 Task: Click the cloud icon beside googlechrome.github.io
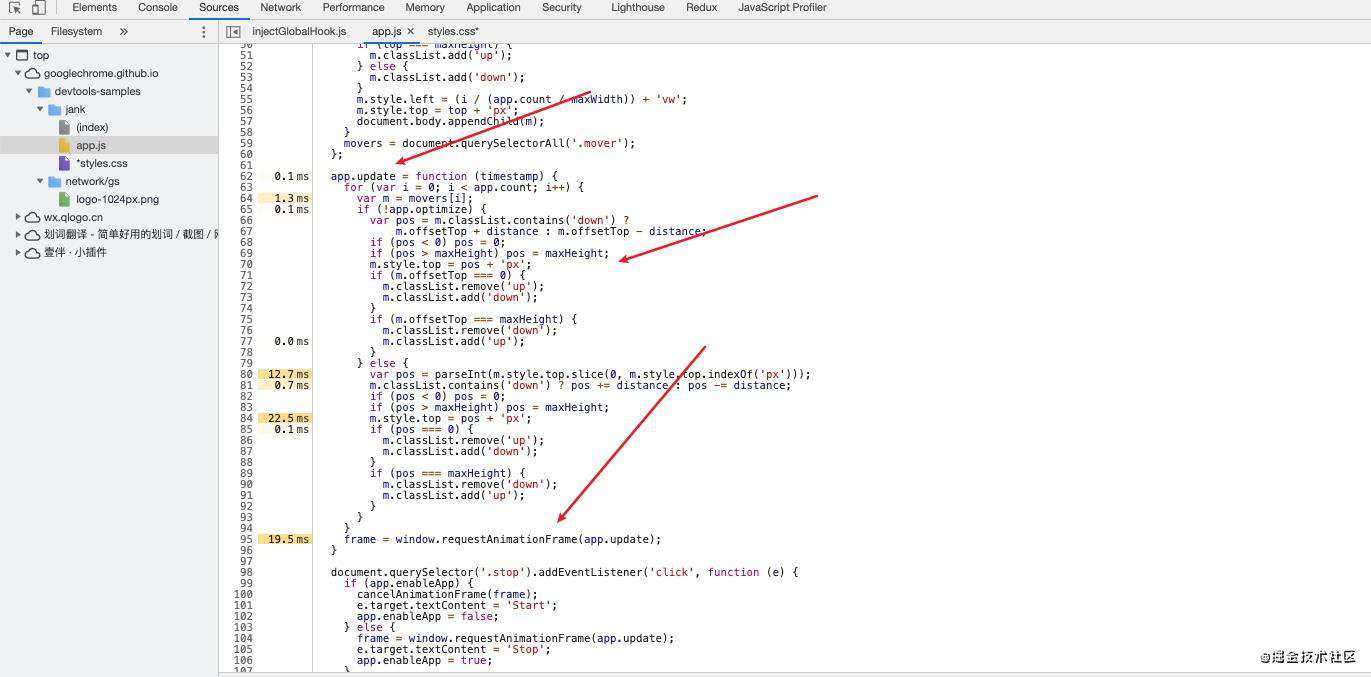[33, 73]
